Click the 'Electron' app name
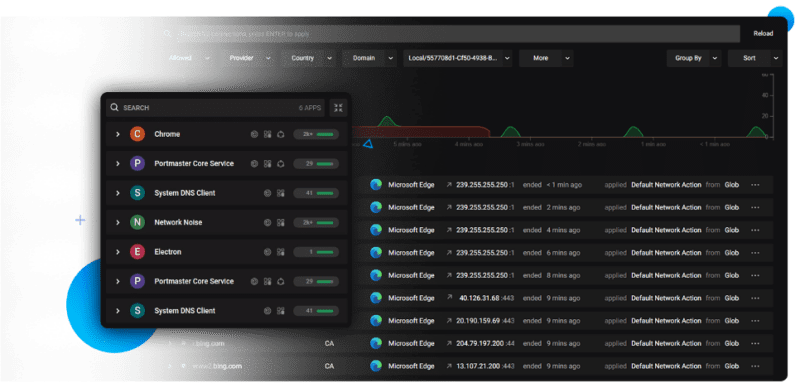This screenshot has height=388, width=800. 168,252
